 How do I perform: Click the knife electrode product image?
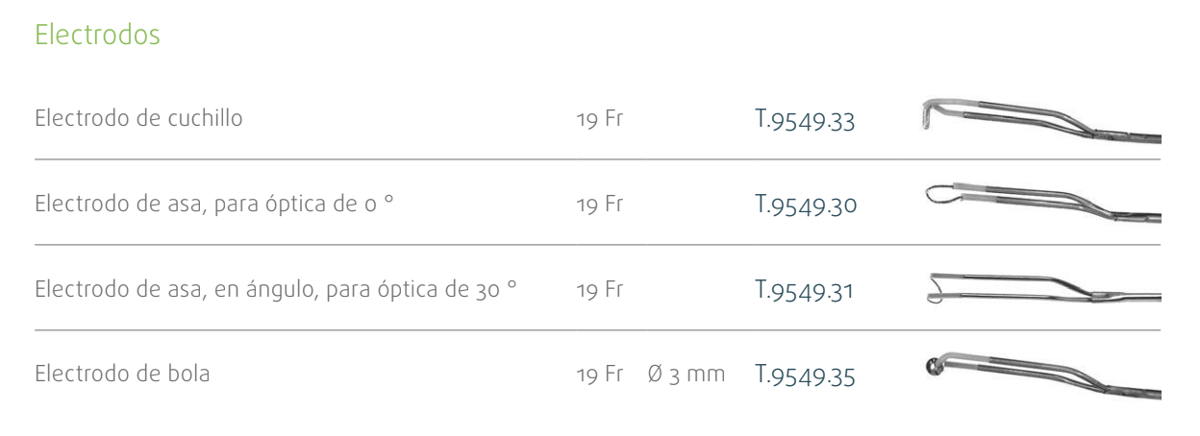(1039, 120)
